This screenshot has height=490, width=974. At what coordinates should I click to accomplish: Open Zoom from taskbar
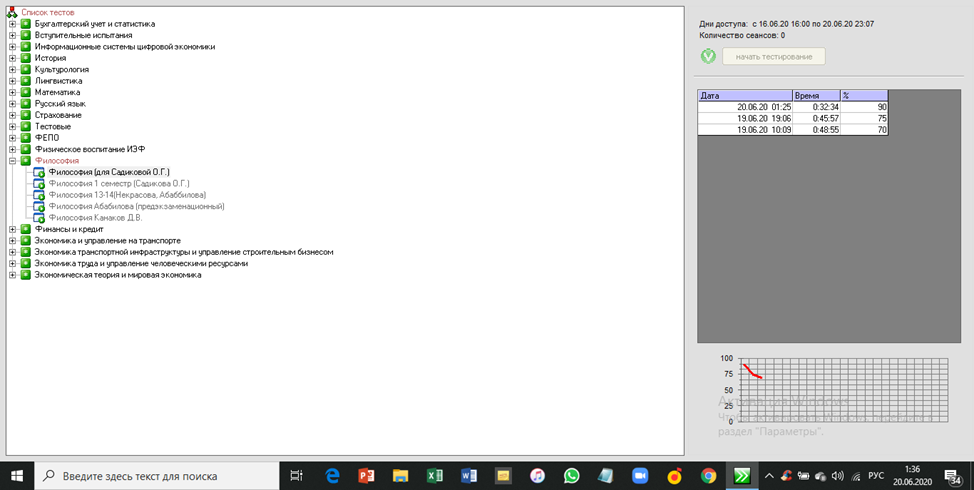[x=640, y=476]
